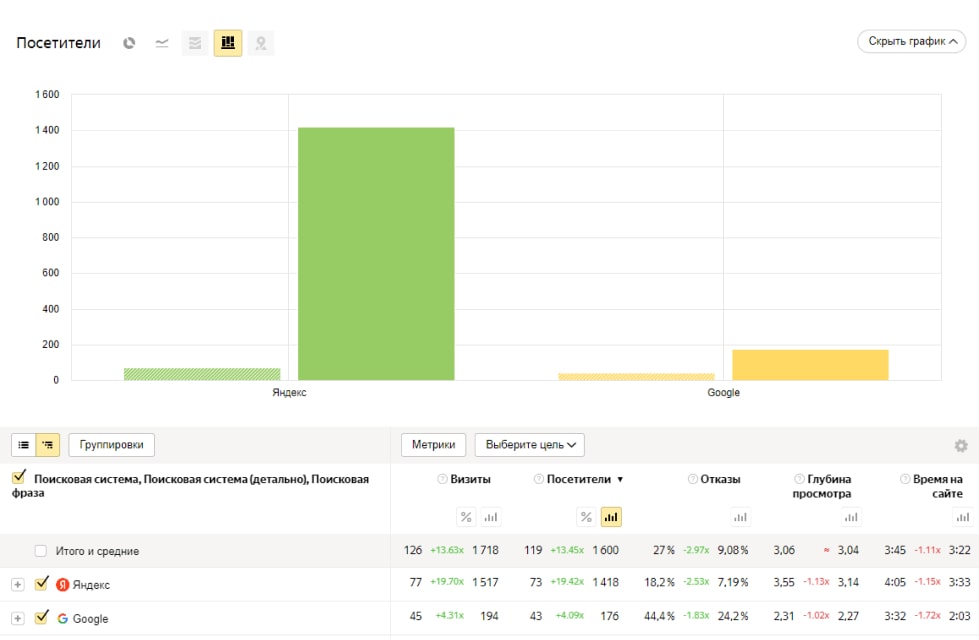The height and width of the screenshot is (640, 979).
Task: Uncheck the Google row checkbox
Action: pyautogui.click(x=41, y=617)
